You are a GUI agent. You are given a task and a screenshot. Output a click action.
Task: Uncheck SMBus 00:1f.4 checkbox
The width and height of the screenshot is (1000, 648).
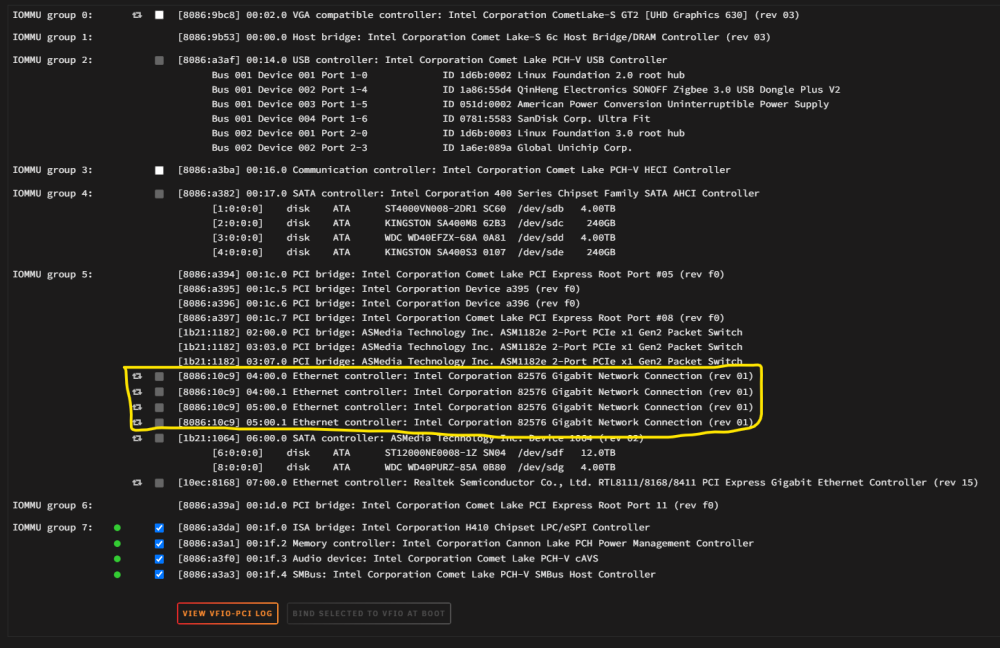tap(159, 575)
